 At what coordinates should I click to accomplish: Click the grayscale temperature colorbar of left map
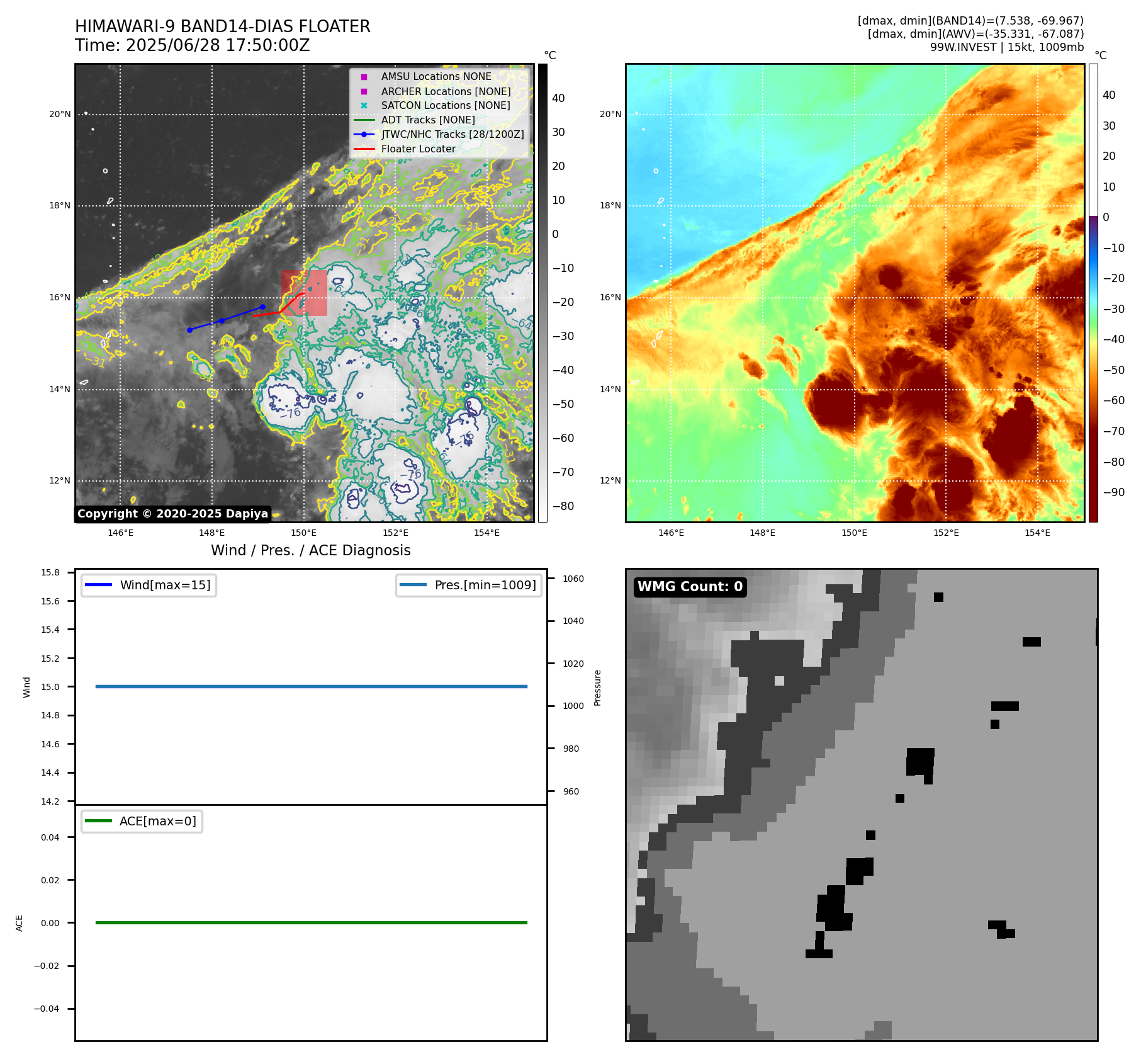[542, 293]
